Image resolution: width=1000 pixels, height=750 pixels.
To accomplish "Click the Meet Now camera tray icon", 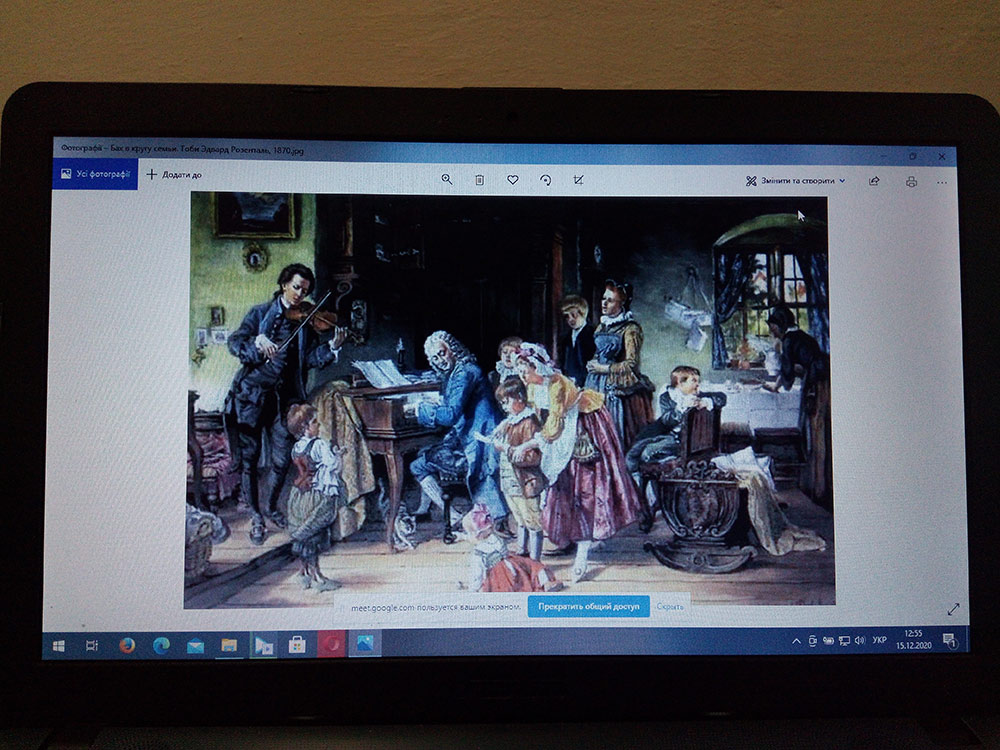I will pyautogui.click(x=812, y=641).
